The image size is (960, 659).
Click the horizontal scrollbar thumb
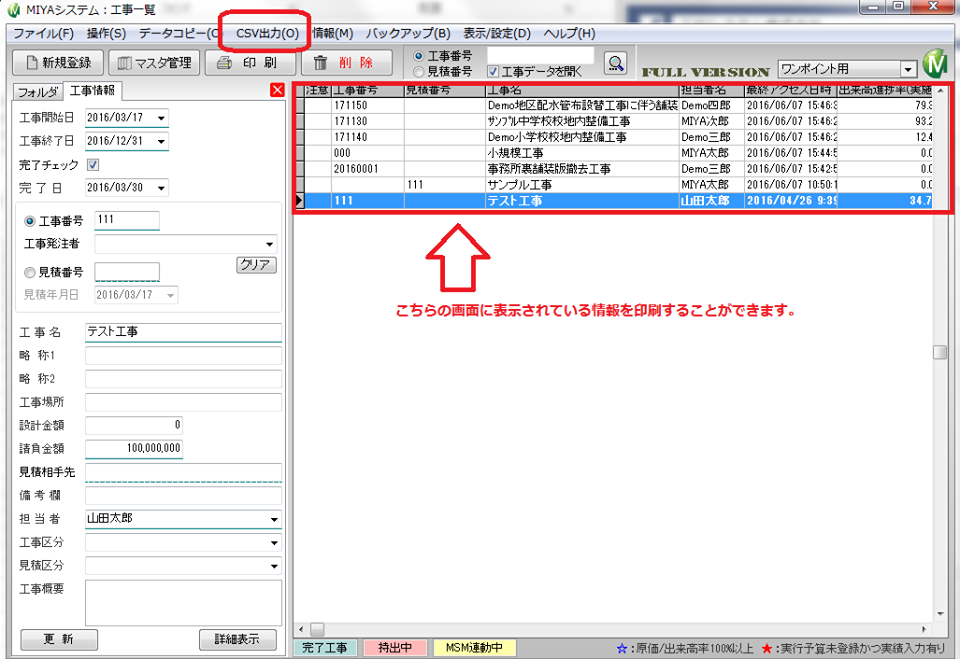pos(317,630)
